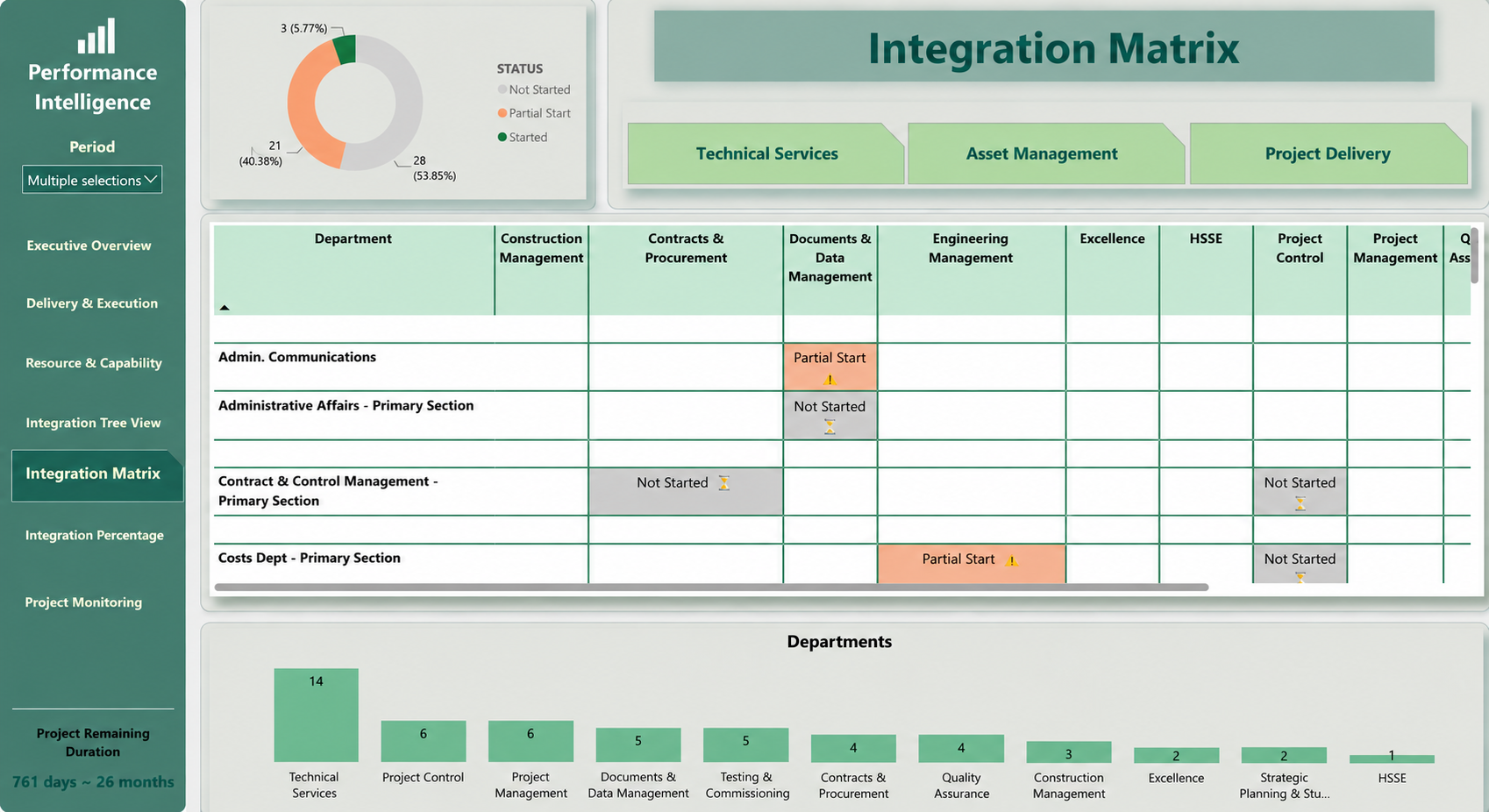
Task: Click hourglass icon in Administrative Affairs Not Started cell
Action: pos(830,427)
